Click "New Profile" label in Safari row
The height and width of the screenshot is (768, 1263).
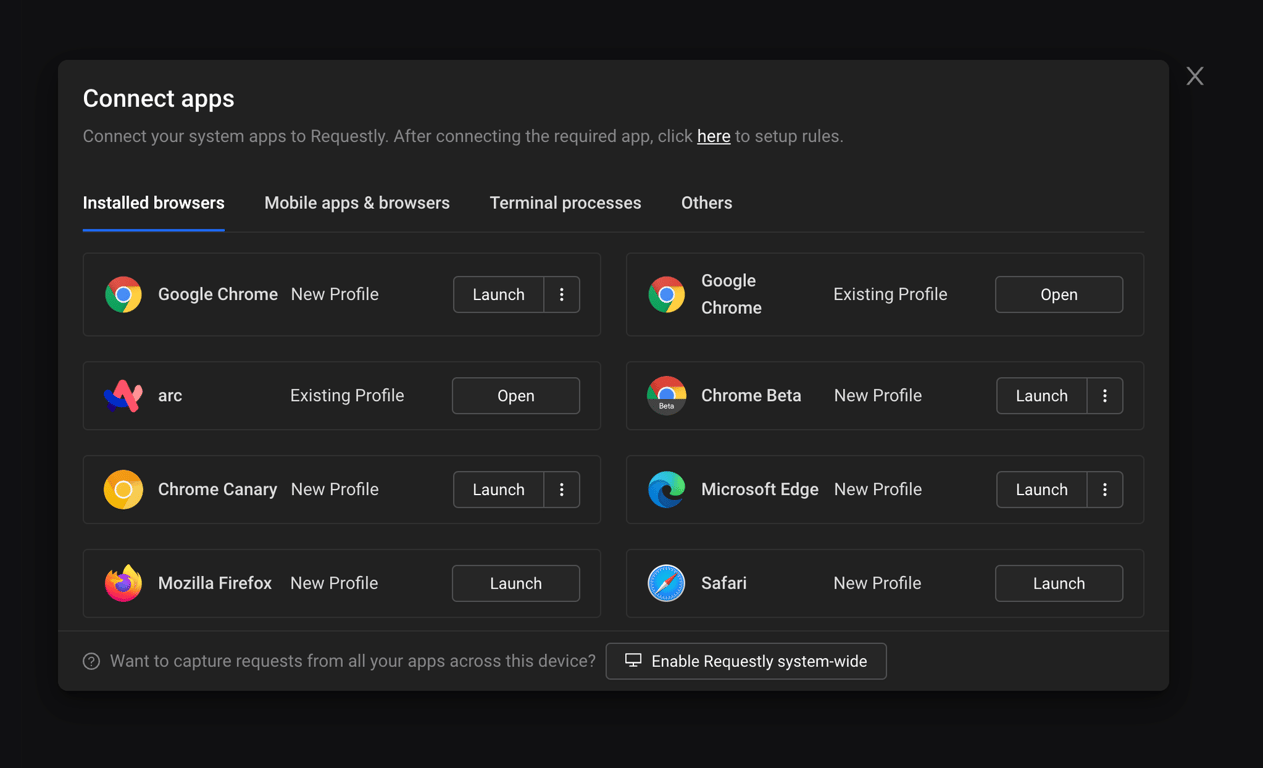[877, 583]
